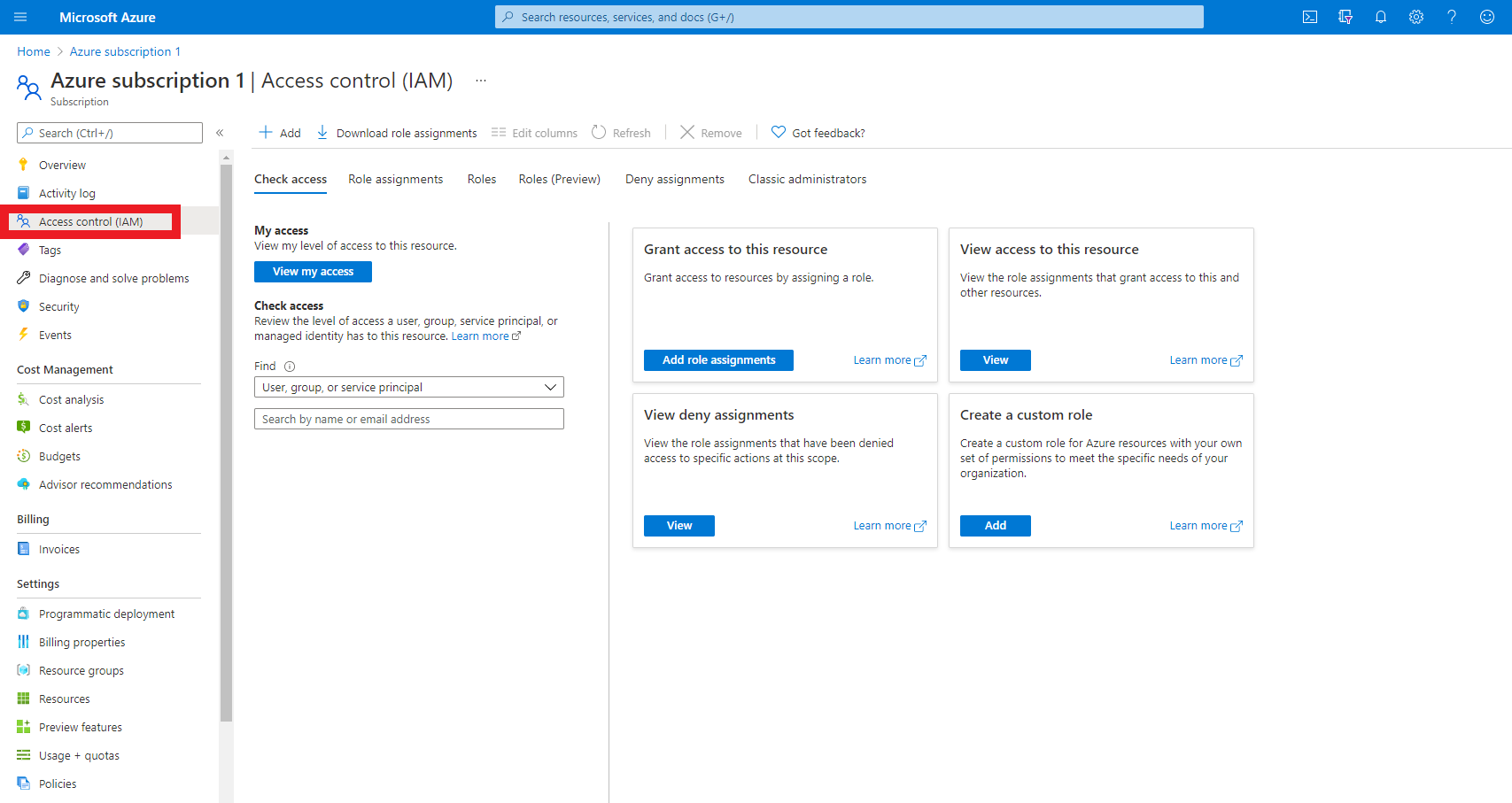Open Learn more in Create a custom role card

pos(1206,526)
